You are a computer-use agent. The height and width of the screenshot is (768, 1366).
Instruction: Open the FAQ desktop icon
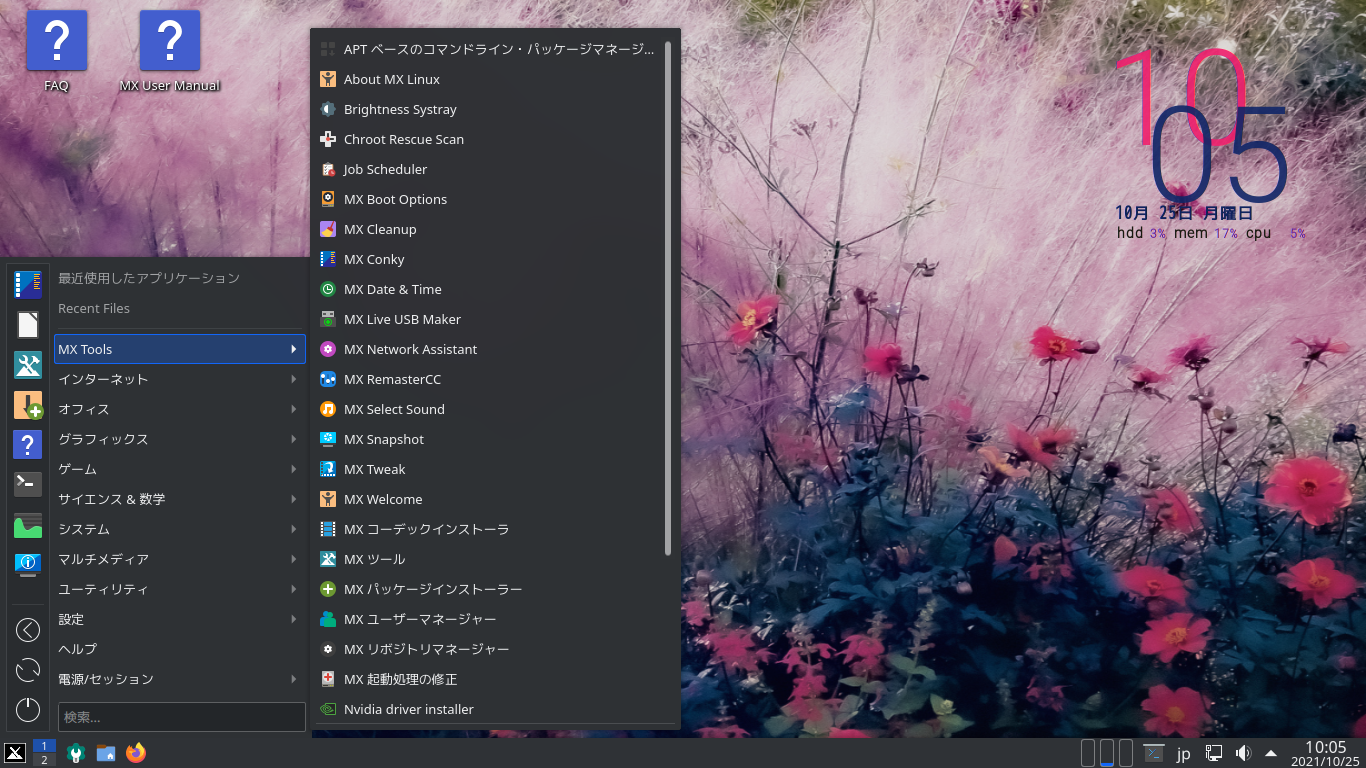point(57,52)
